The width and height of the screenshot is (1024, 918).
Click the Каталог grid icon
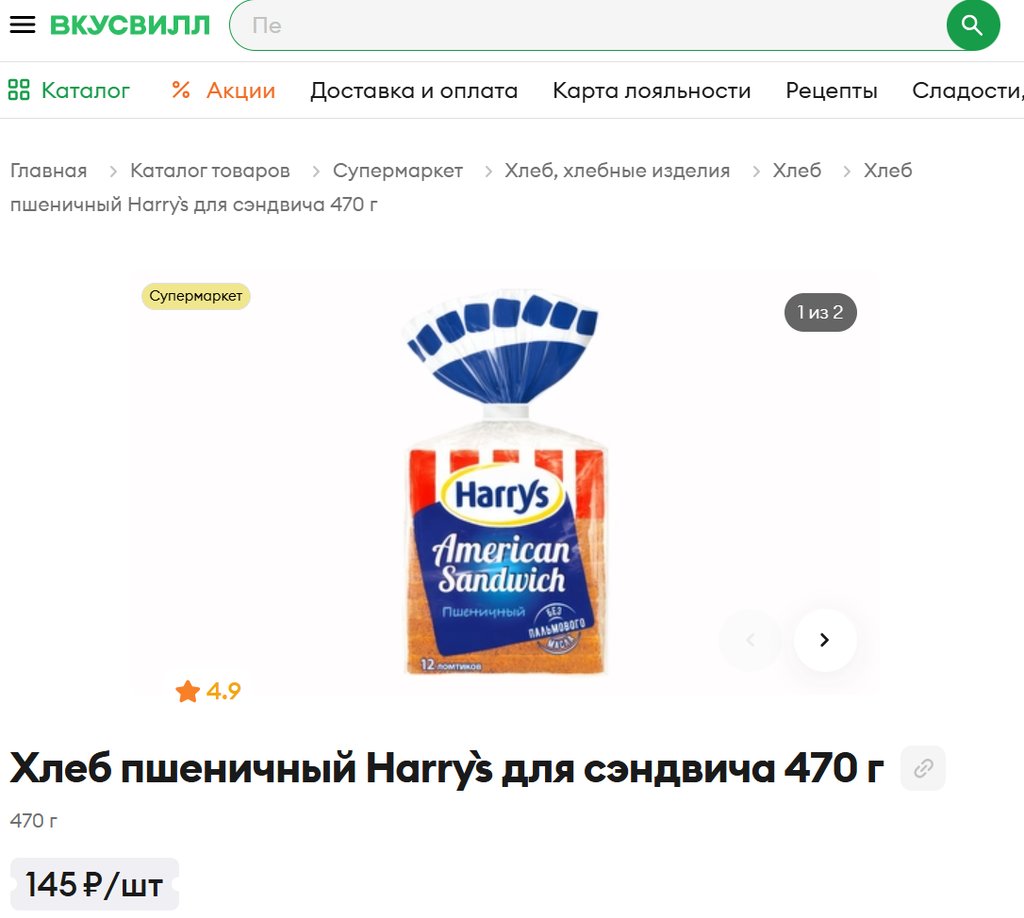click(x=19, y=90)
